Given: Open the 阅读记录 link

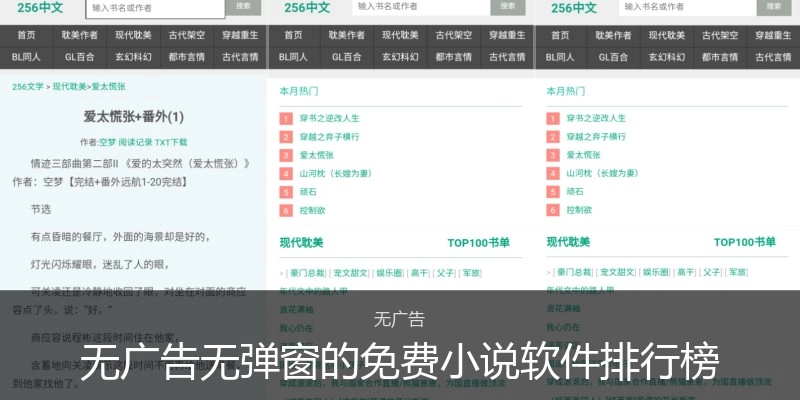Looking at the screenshot, I should point(135,142).
